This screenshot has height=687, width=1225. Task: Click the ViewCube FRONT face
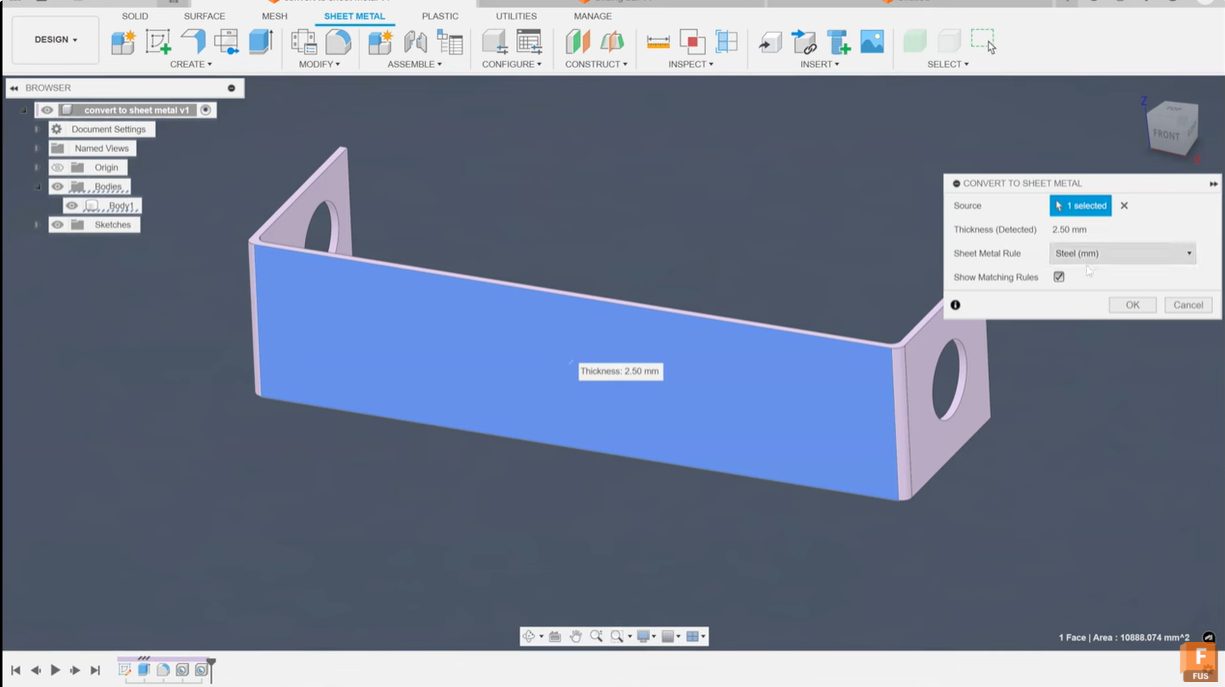click(1167, 134)
